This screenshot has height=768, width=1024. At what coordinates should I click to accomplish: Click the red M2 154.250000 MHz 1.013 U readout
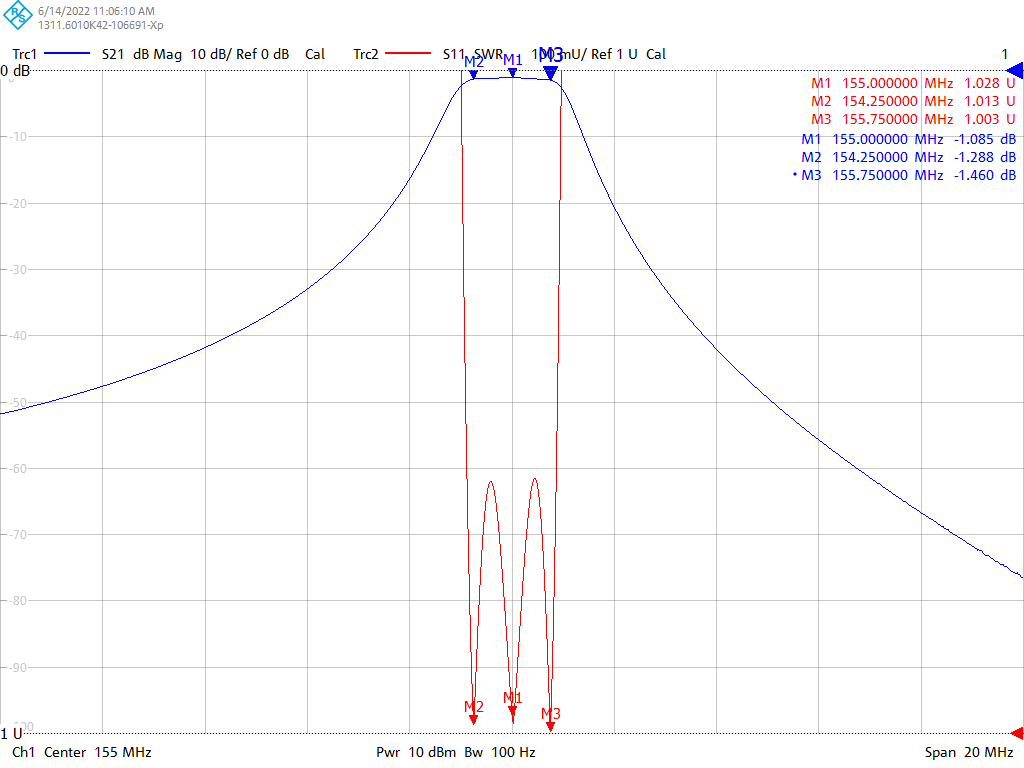coord(913,101)
